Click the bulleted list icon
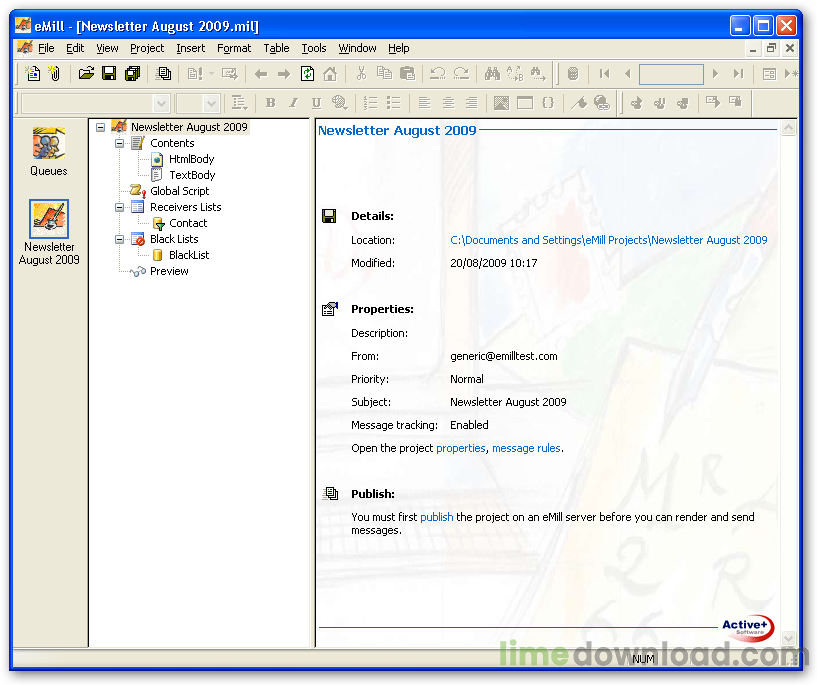The width and height of the screenshot is (817, 685). click(394, 103)
